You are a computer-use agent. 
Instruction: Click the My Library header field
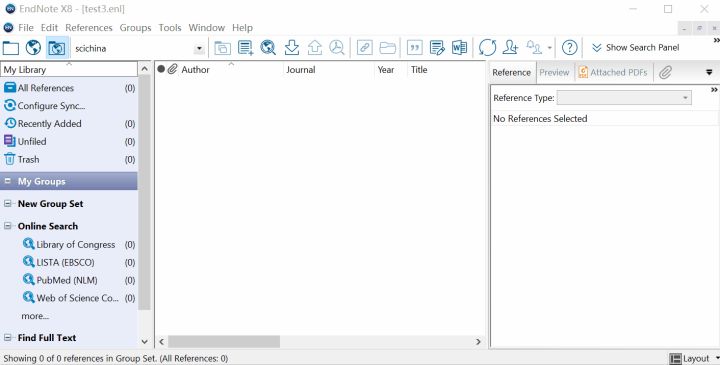(x=69, y=69)
